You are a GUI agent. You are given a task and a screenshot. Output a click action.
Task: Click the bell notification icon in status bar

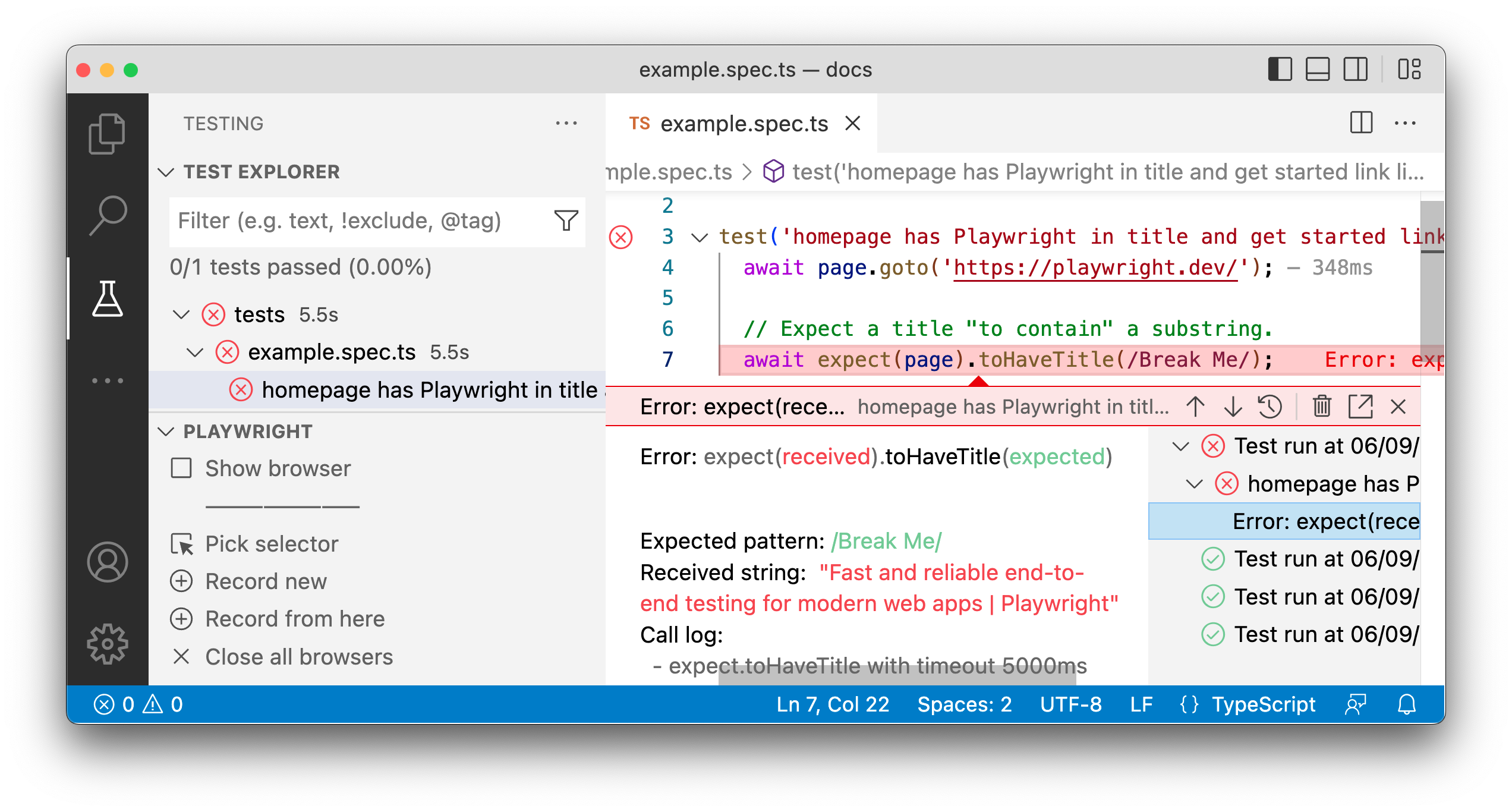[1406, 704]
